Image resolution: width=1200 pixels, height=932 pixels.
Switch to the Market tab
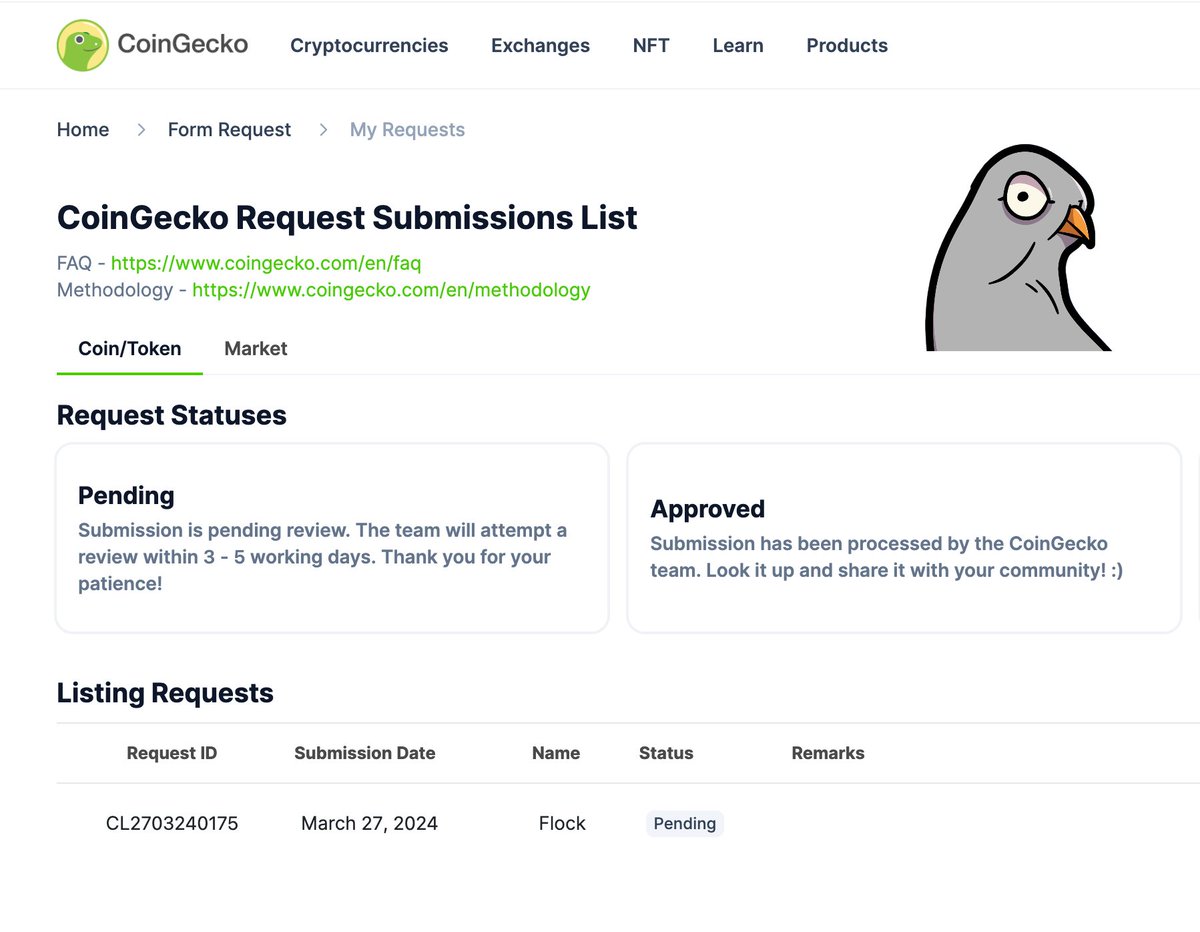point(256,349)
